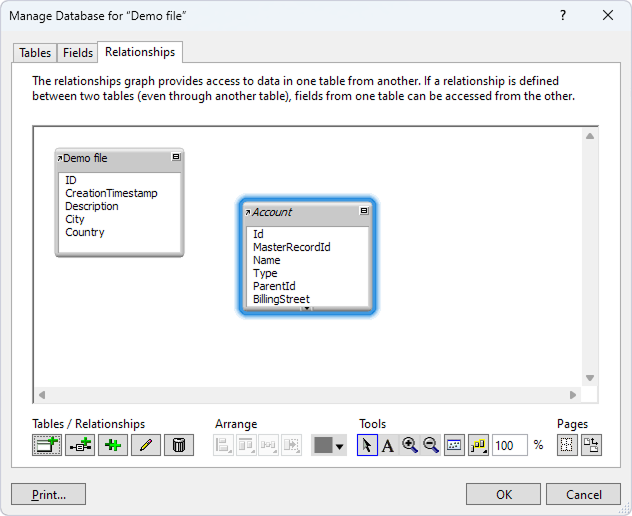Click the horizontal scrollbar left arrow
The image size is (632, 516).
[42, 395]
